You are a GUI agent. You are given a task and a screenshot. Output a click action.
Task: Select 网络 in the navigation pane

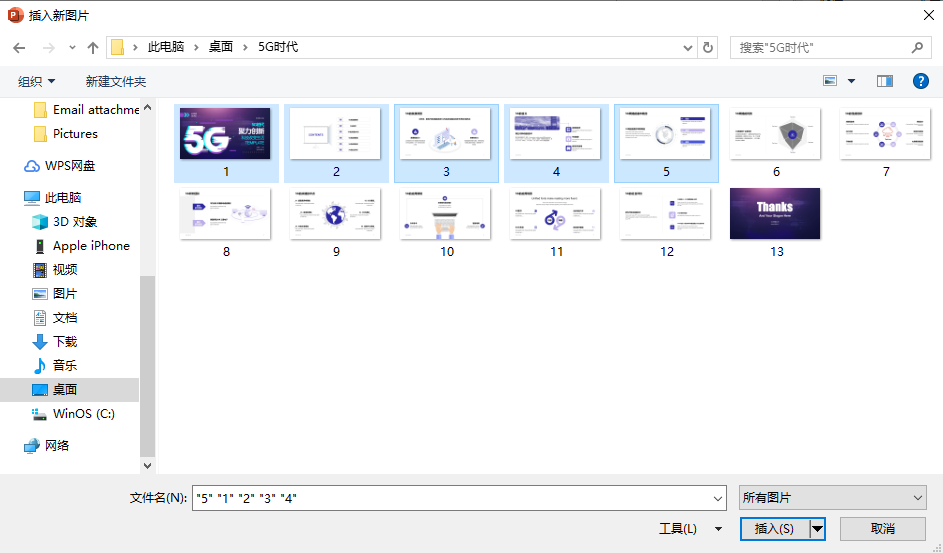click(x=46, y=445)
